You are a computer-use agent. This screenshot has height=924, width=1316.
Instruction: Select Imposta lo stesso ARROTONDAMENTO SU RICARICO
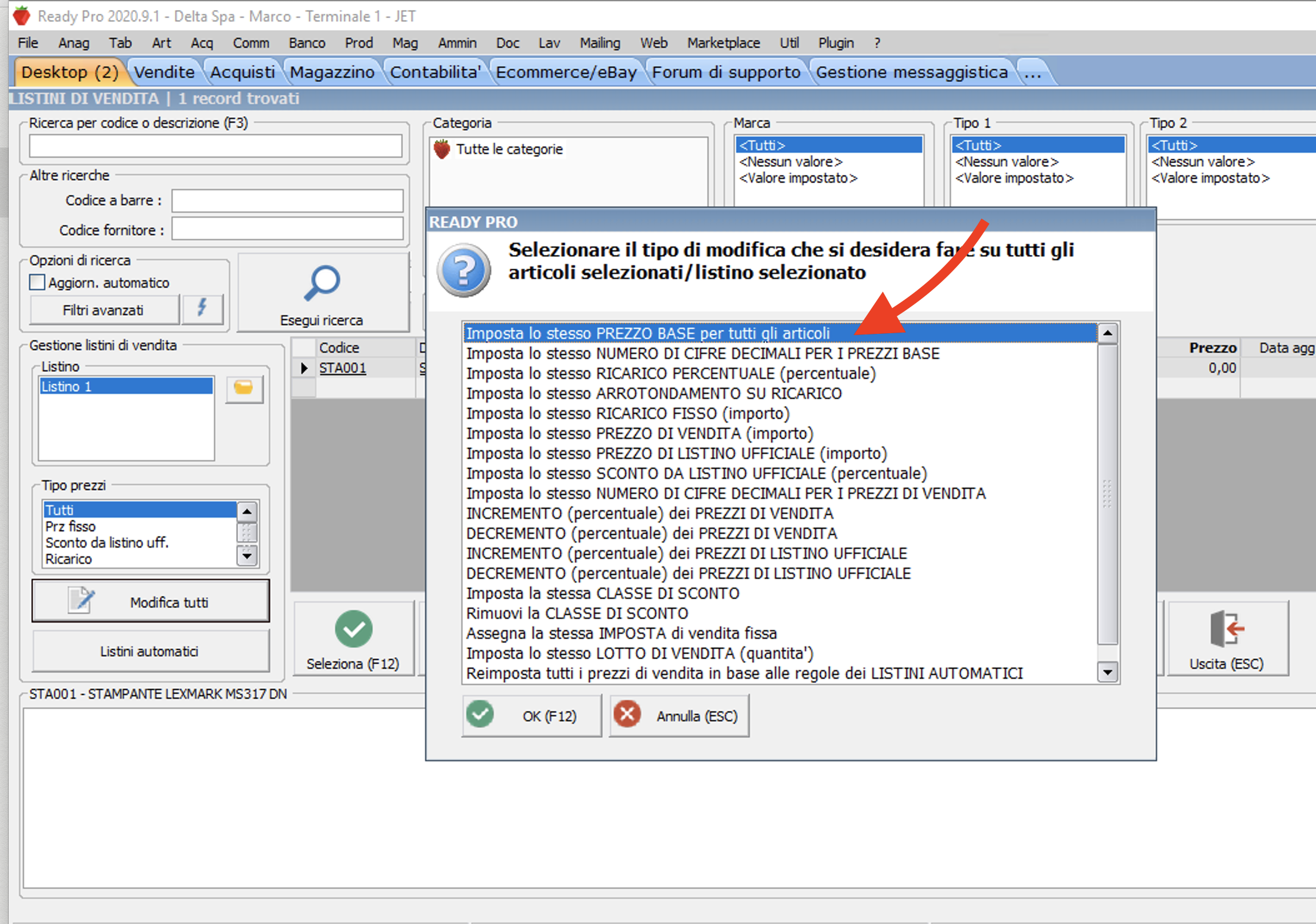point(780,393)
